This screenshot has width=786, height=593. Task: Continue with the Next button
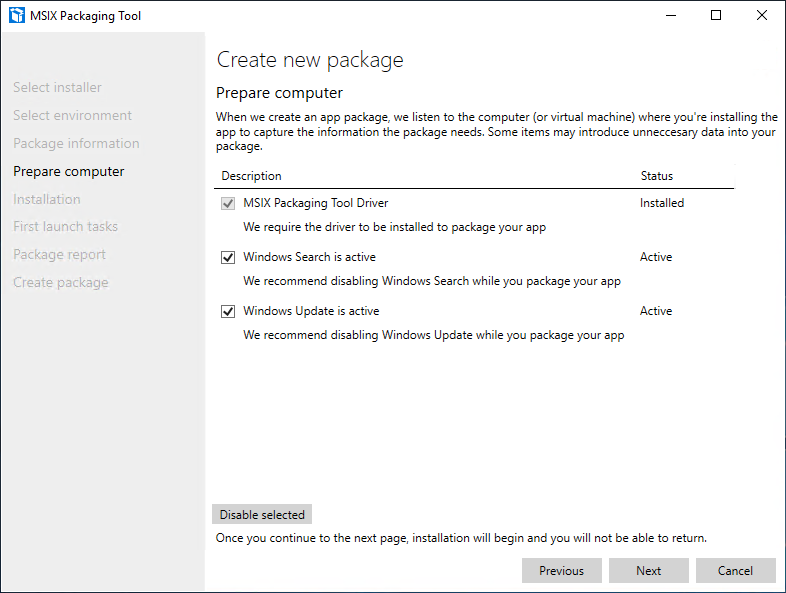click(x=649, y=570)
